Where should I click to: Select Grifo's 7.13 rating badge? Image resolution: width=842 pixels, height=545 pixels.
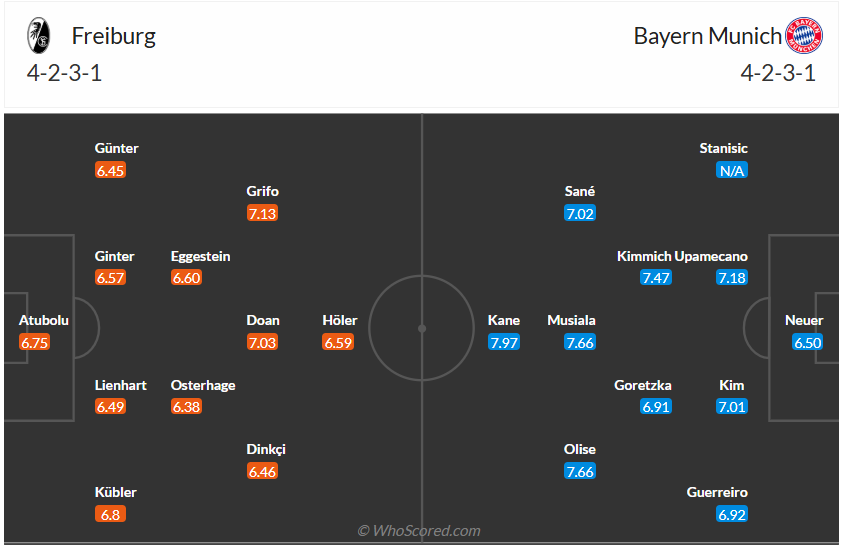click(262, 213)
